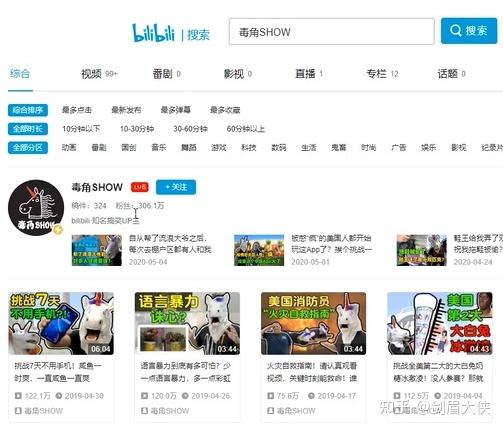Filter by 时尚 category
503x430 pixels.
[x=369, y=147]
